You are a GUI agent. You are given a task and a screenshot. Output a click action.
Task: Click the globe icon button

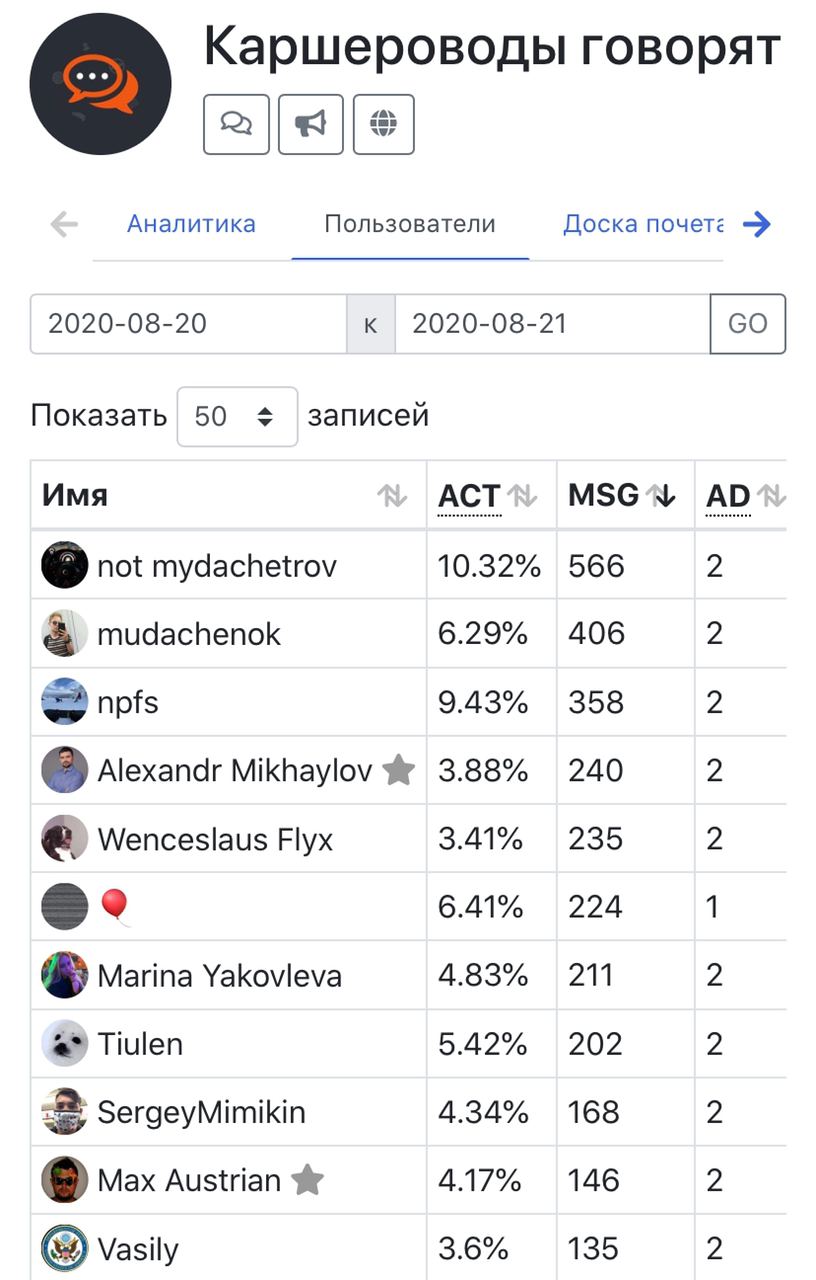pos(384,124)
